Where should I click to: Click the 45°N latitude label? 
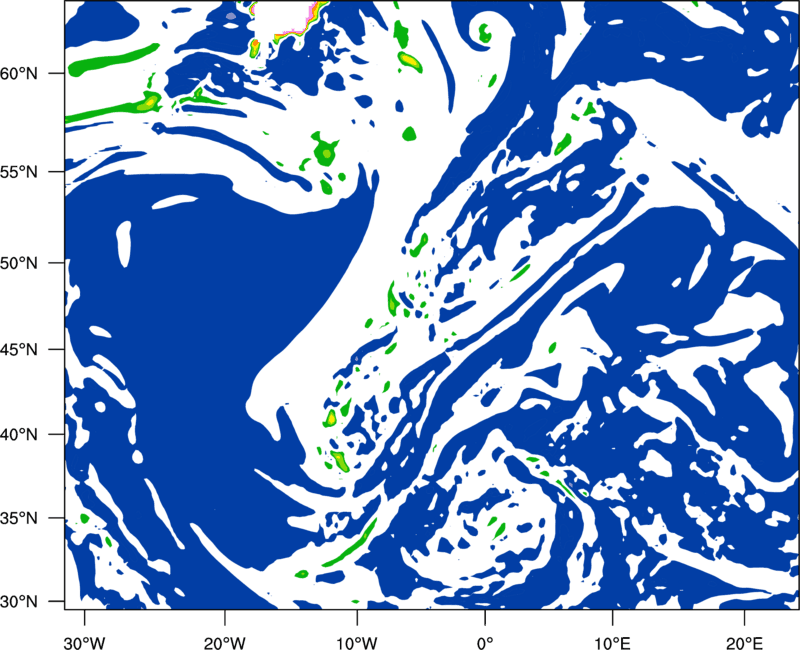[19, 349]
